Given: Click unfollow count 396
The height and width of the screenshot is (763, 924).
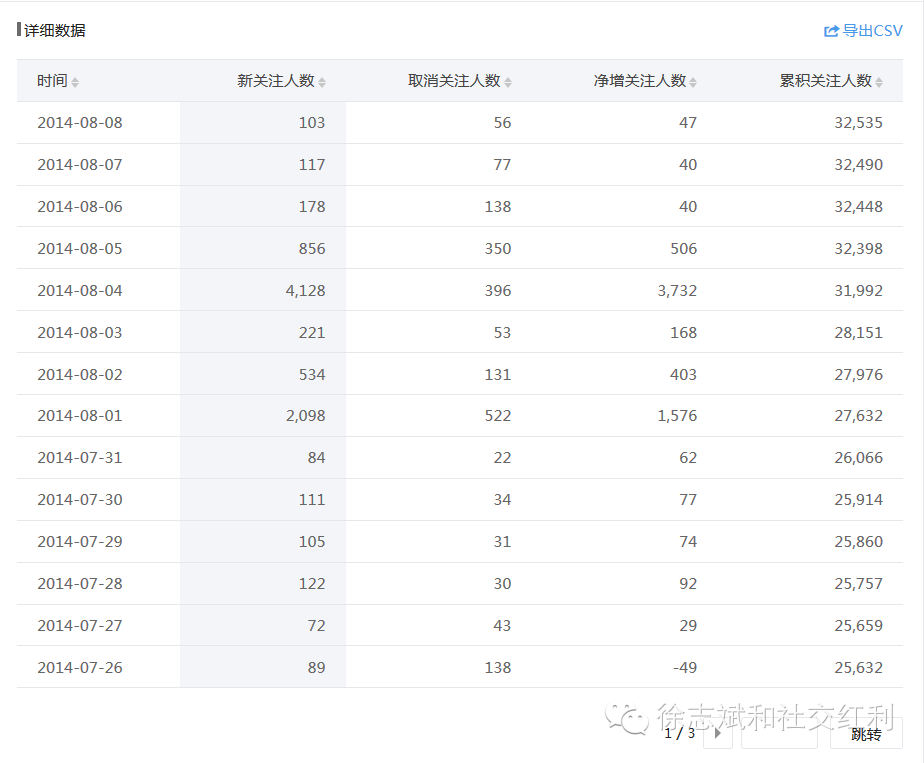Looking at the screenshot, I should click(x=498, y=290).
